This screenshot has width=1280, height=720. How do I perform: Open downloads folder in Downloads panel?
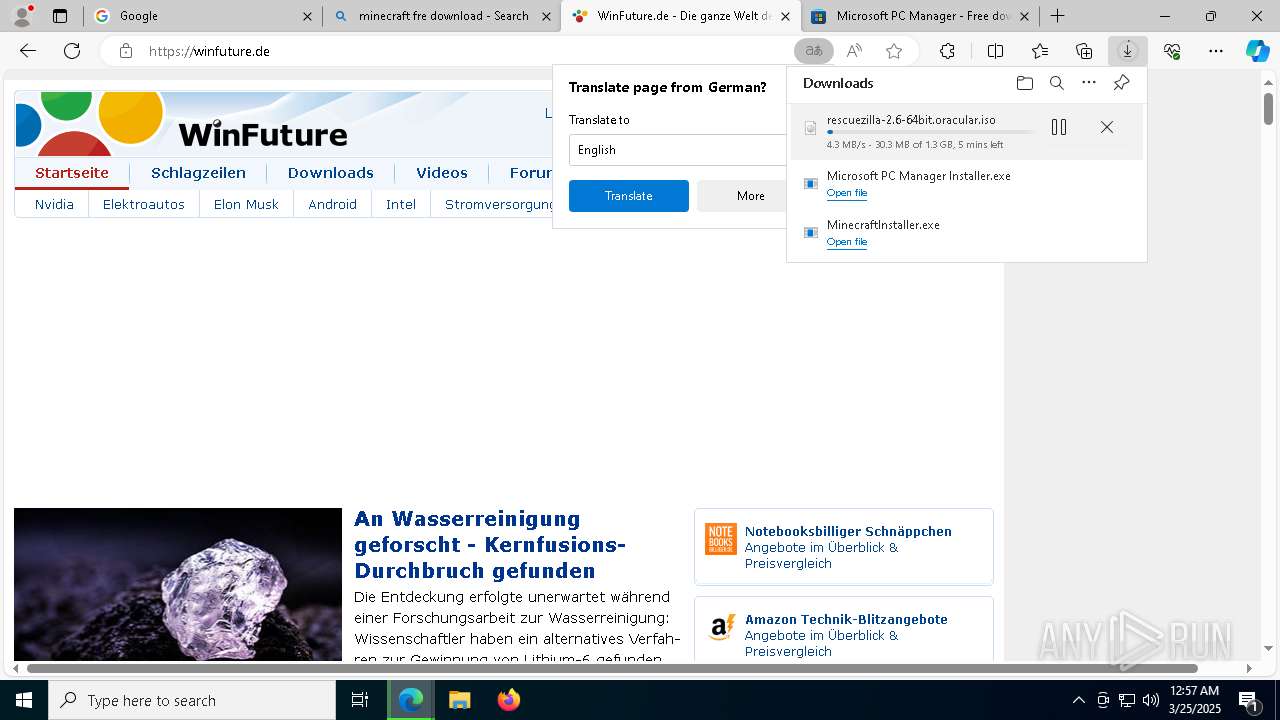(1024, 83)
